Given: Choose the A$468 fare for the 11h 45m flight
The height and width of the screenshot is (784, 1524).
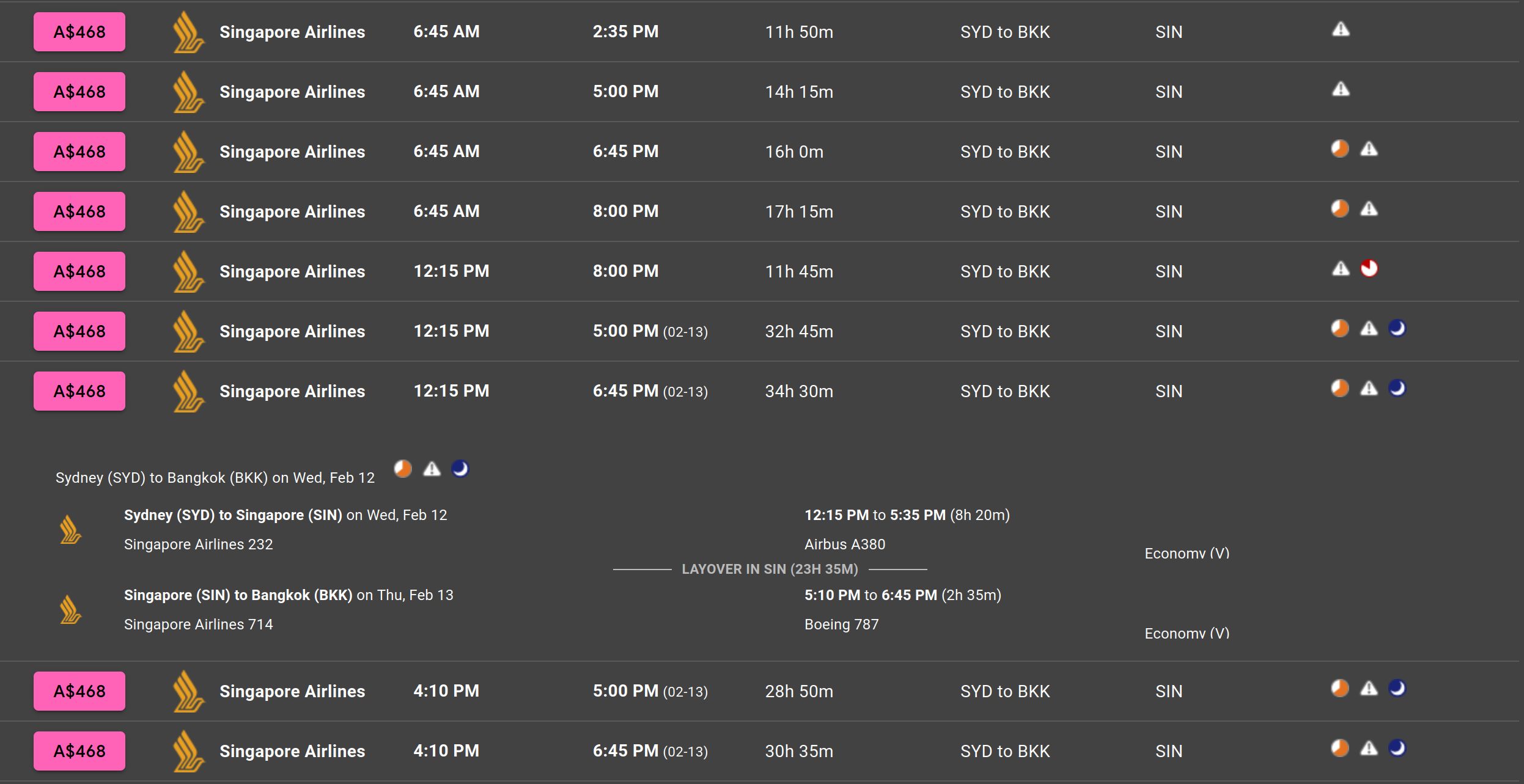Looking at the screenshot, I should 79,271.
